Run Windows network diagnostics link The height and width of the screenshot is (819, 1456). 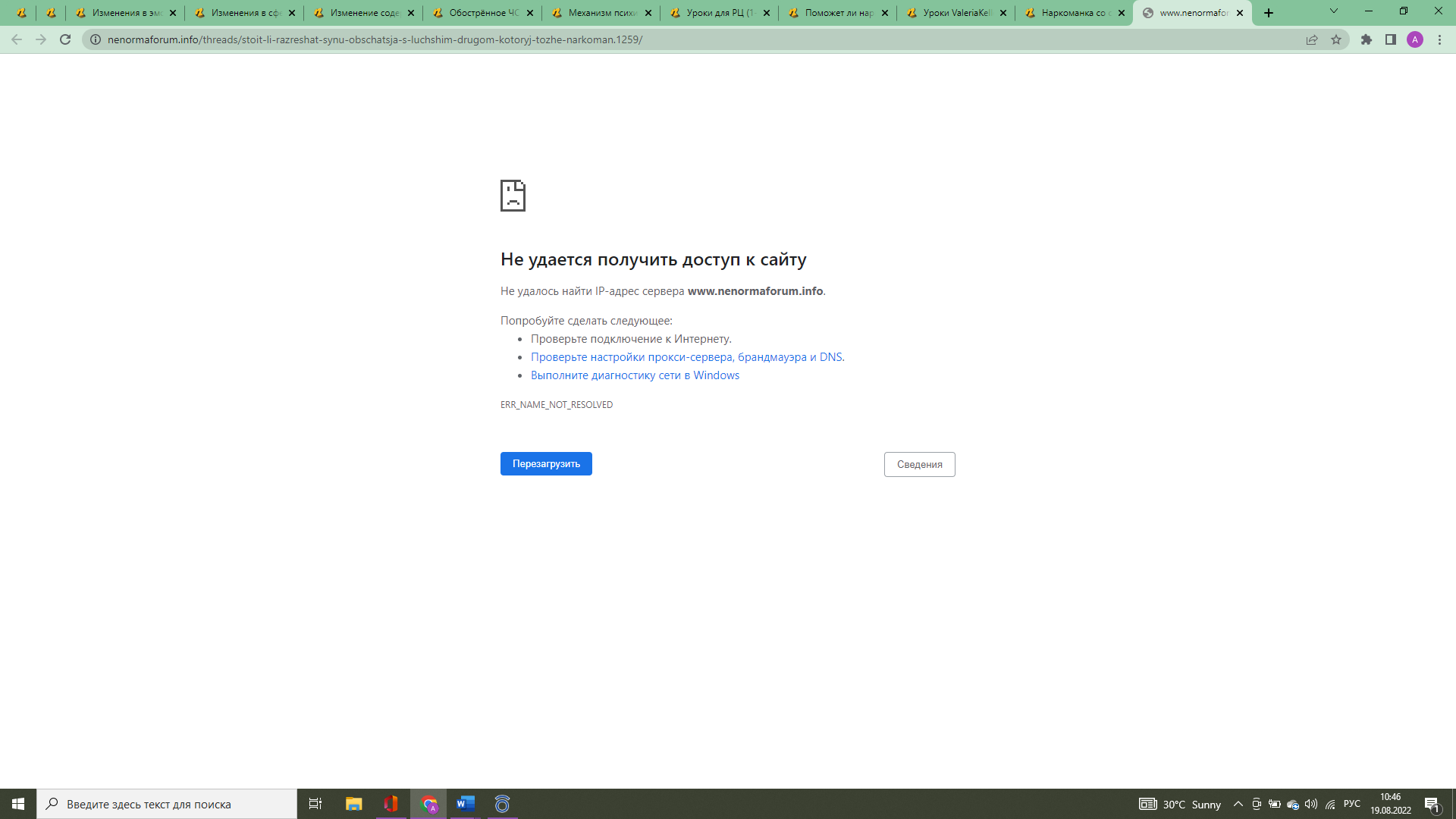(635, 375)
